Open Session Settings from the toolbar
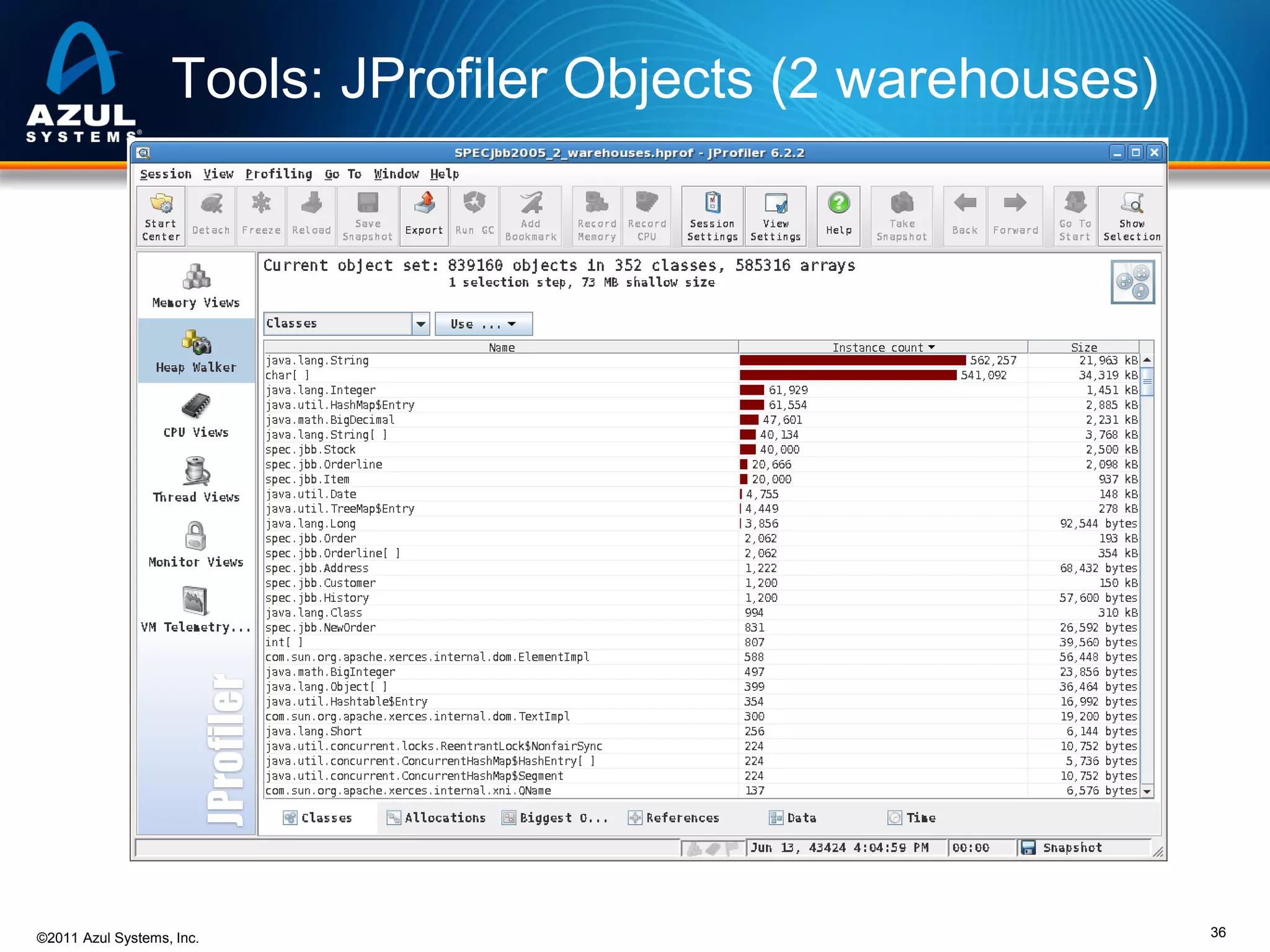Screen dimensions: 1270x952 713,216
